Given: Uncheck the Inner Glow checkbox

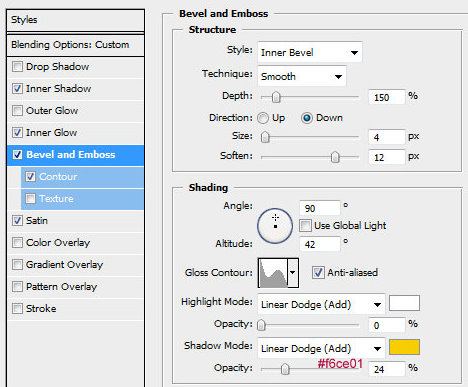Looking at the screenshot, I should pyautogui.click(x=17, y=133).
